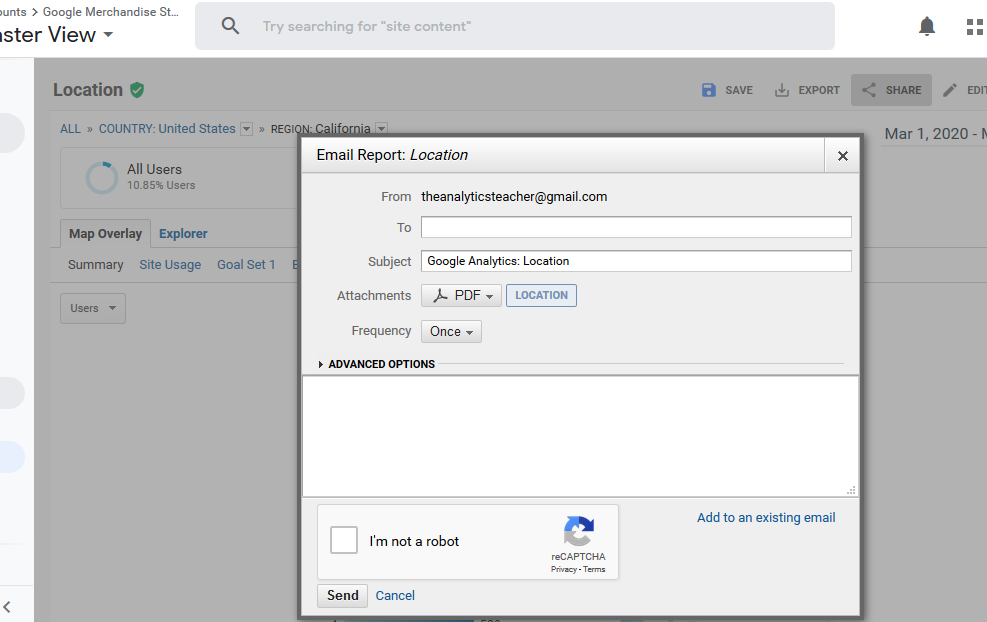Image resolution: width=987 pixels, height=622 pixels.
Task: Check the I'm not a robot box
Action: point(344,541)
